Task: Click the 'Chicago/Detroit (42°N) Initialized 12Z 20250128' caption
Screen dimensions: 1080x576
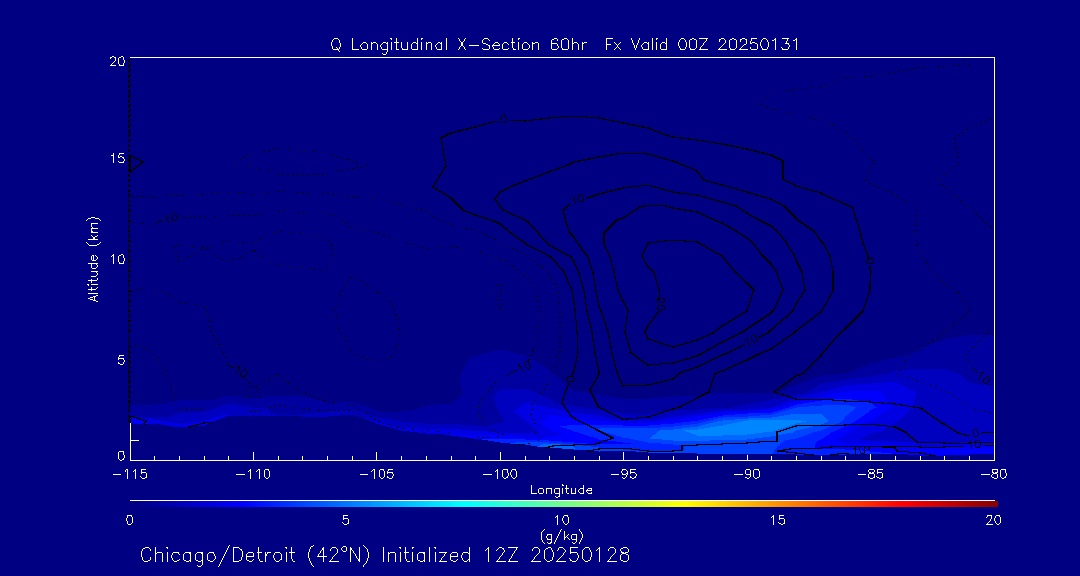Action: click(385, 555)
